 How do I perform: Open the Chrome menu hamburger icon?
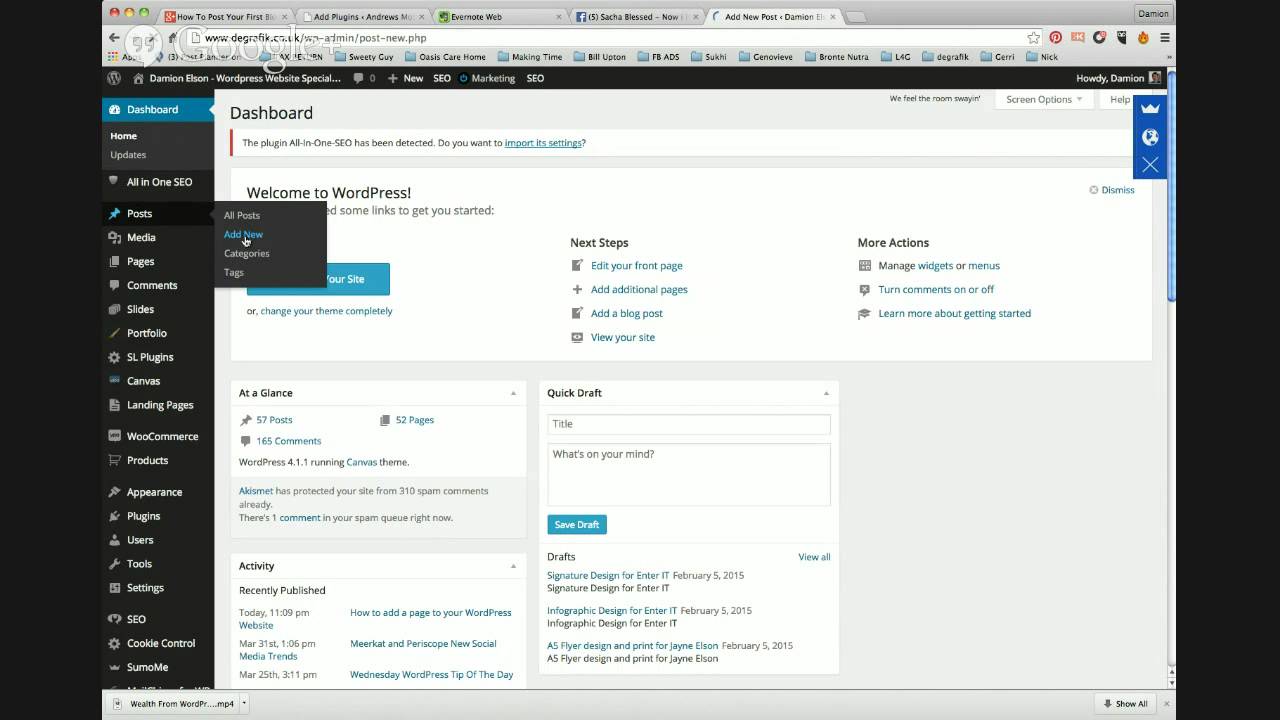pos(1165,37)
